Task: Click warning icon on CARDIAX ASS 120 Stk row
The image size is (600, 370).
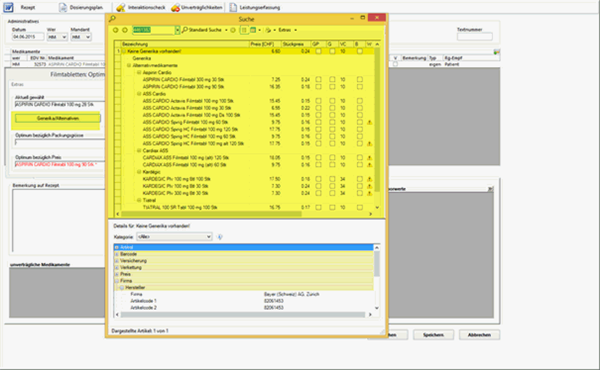Action: pos(370,158)
